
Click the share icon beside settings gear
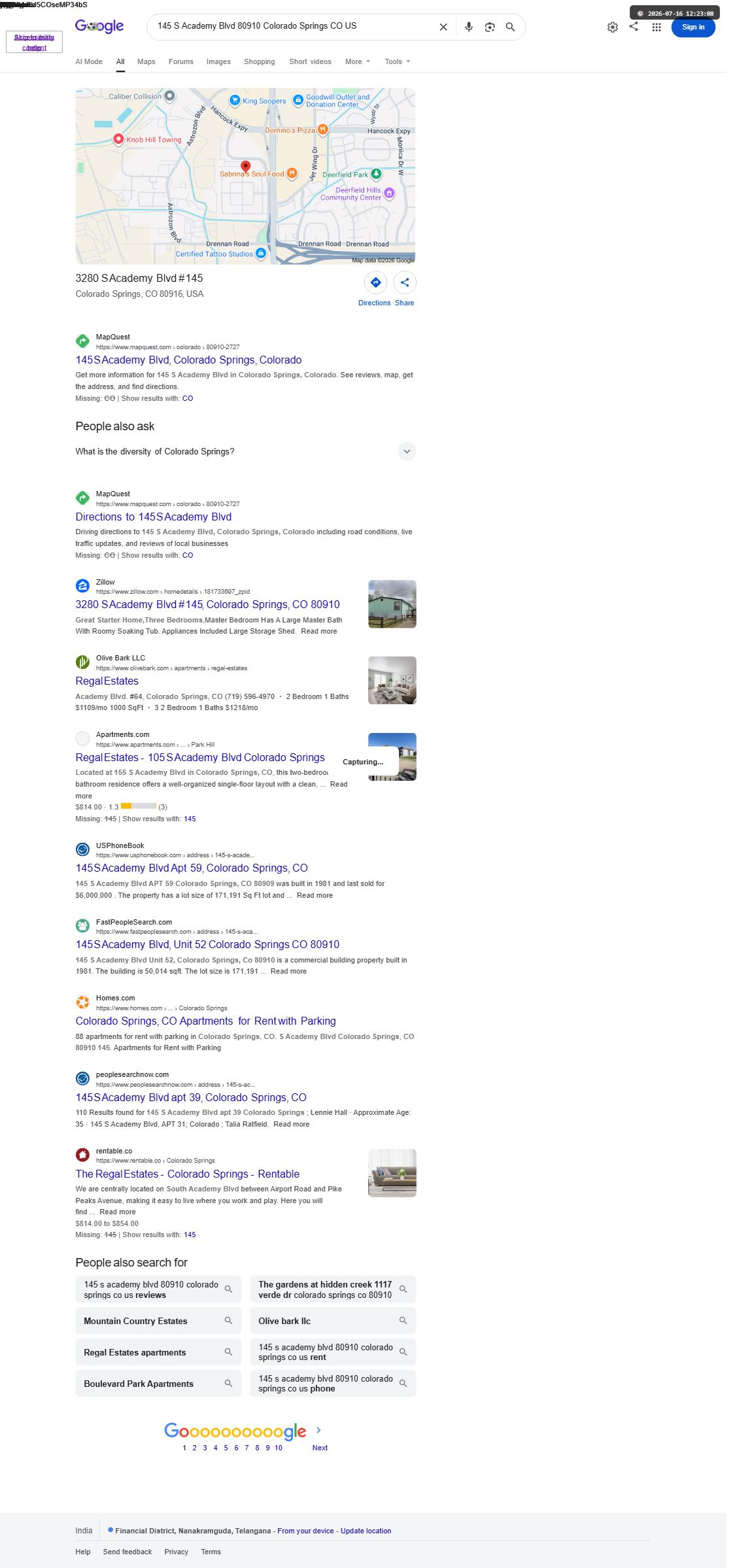click(634, 26)
